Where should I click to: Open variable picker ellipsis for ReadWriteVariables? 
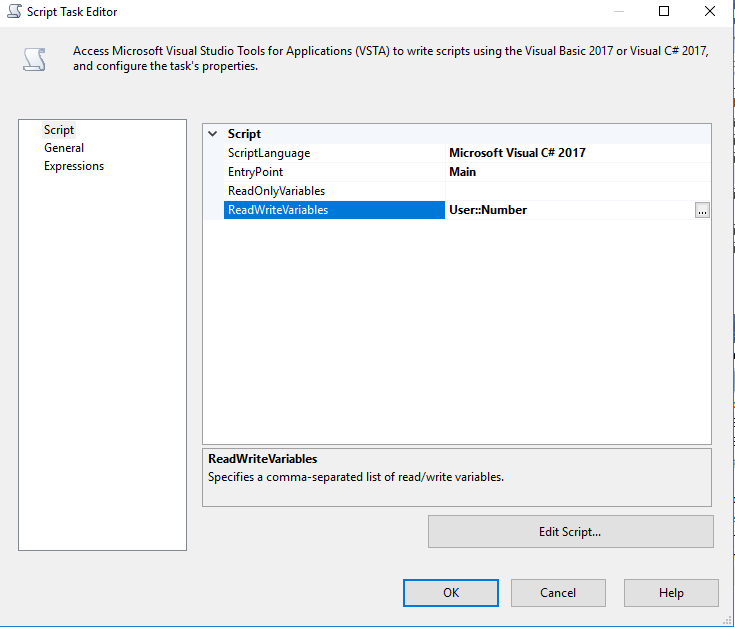coord(702,210)
